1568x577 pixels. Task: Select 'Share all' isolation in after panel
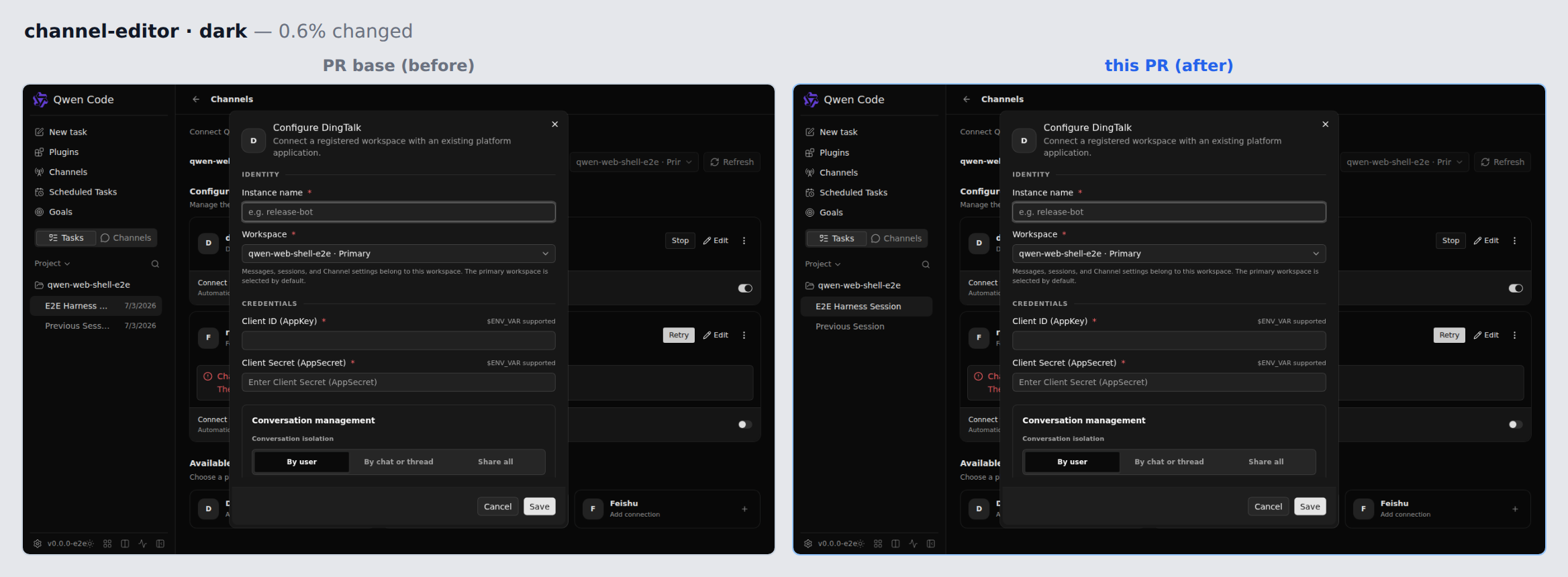coord(1266,462)
